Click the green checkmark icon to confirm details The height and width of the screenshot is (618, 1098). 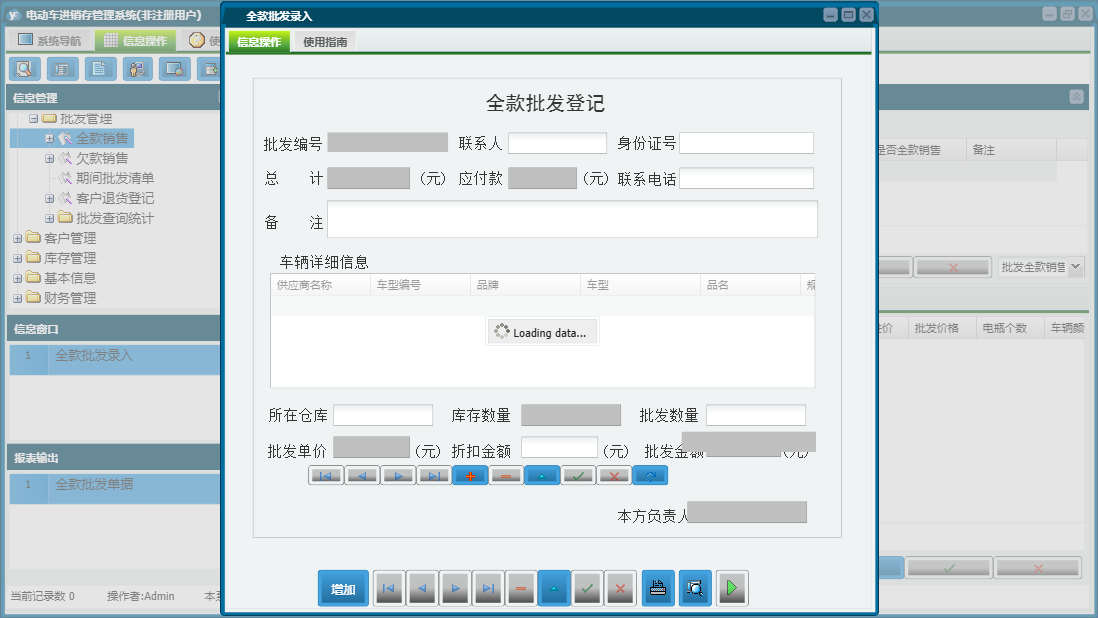[578, 475]
